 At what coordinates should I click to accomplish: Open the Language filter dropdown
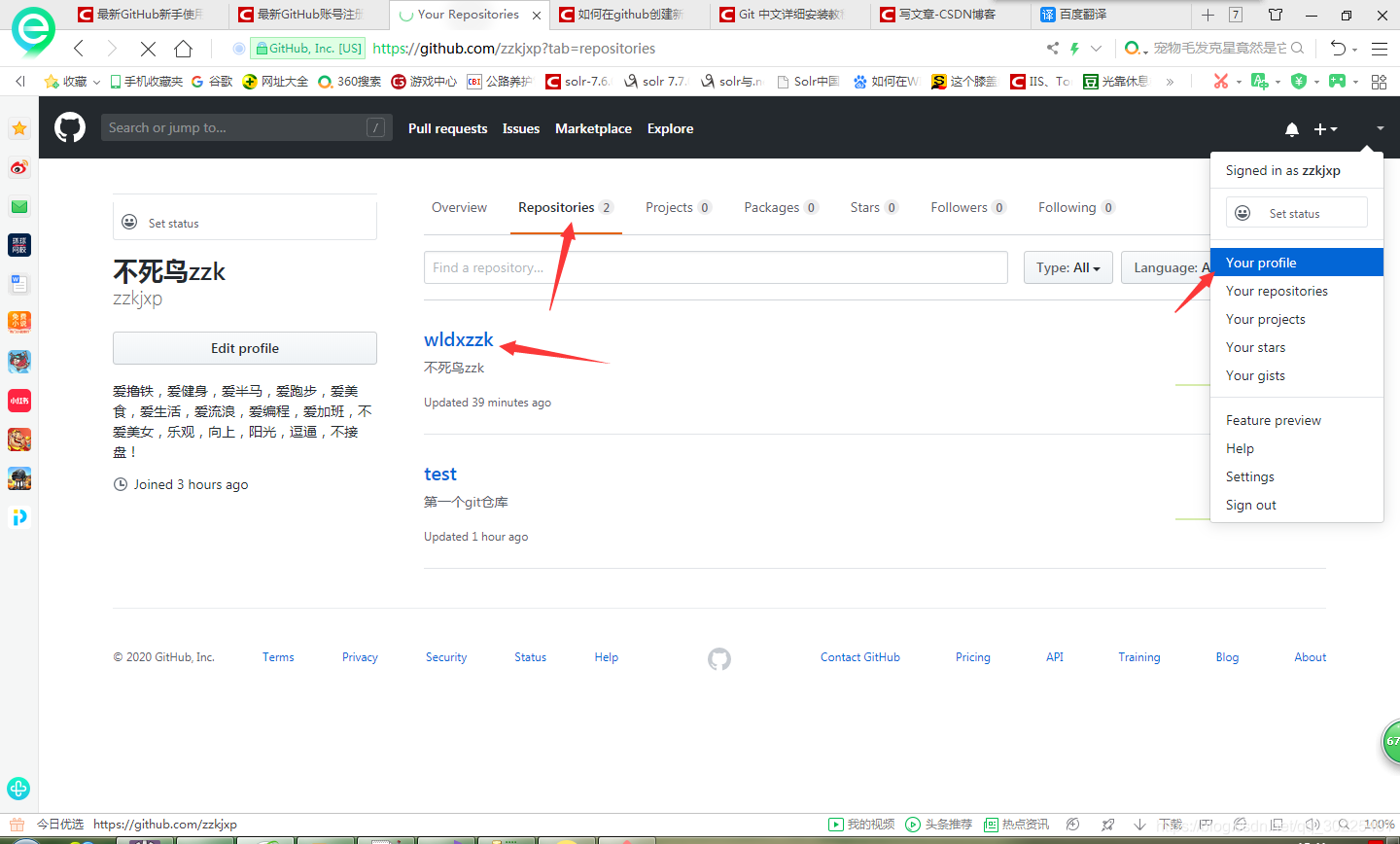[x=1167, y=267]
